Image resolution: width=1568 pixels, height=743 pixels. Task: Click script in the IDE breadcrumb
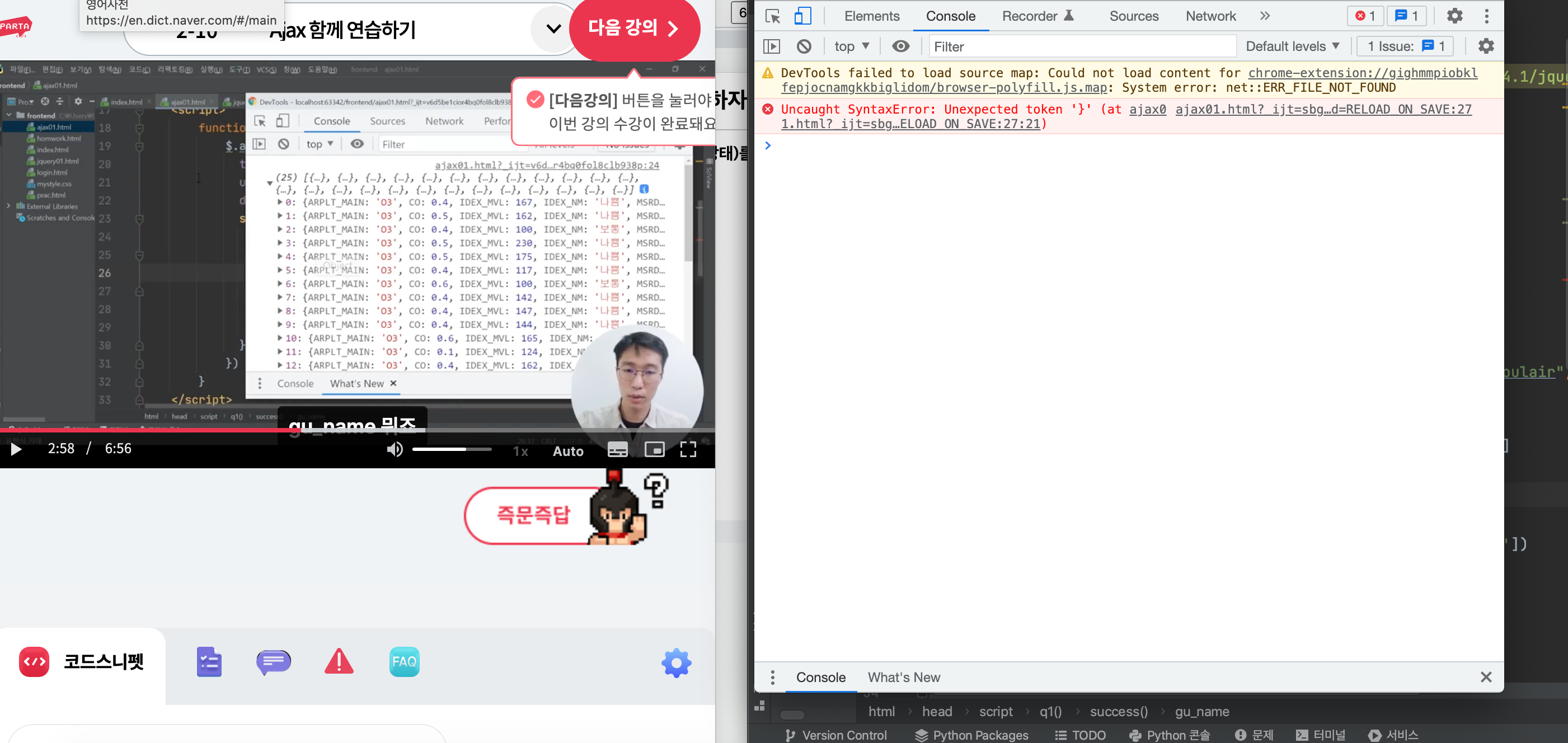point(996,711)
